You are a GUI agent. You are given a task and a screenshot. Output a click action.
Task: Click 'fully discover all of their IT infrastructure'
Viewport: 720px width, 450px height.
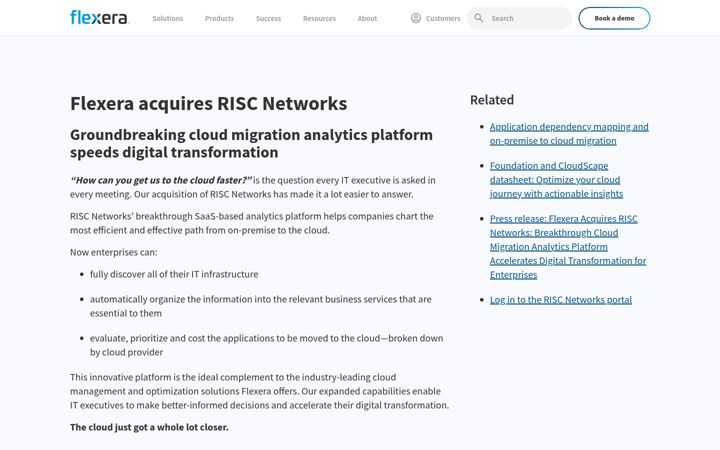(x=174, y=274)
